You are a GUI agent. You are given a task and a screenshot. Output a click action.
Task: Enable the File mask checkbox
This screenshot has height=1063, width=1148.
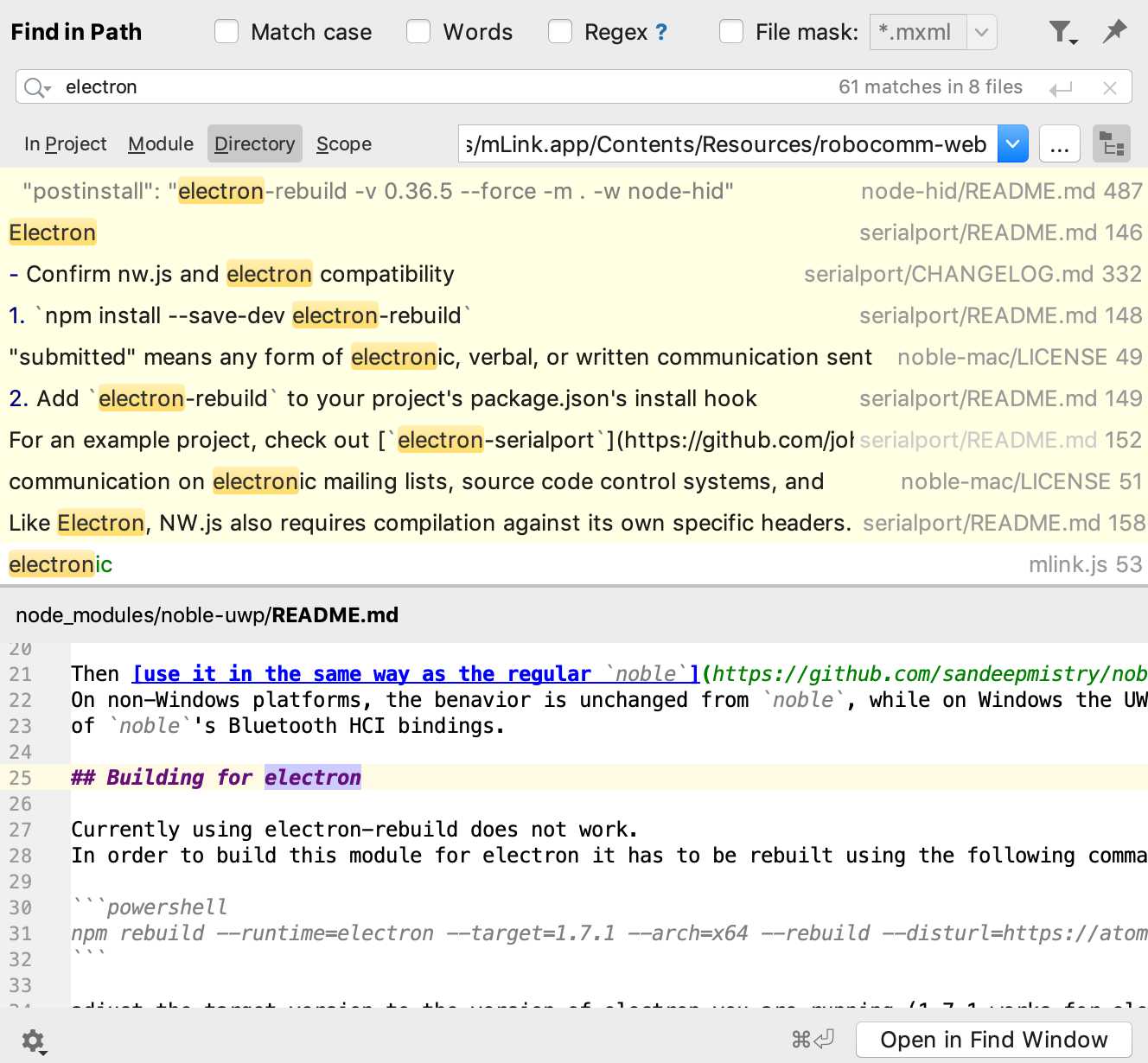click(x=731, y=32)
